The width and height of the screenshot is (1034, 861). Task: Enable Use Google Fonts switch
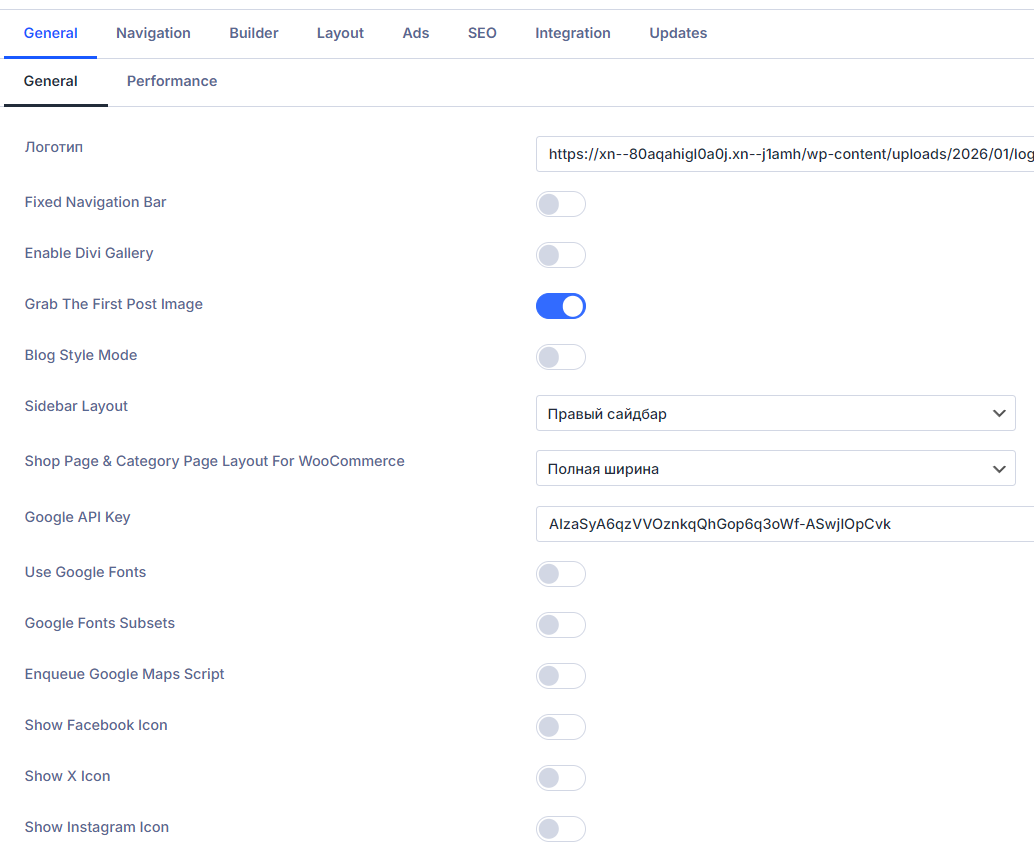pyautogui.click(x=560, y=574)
